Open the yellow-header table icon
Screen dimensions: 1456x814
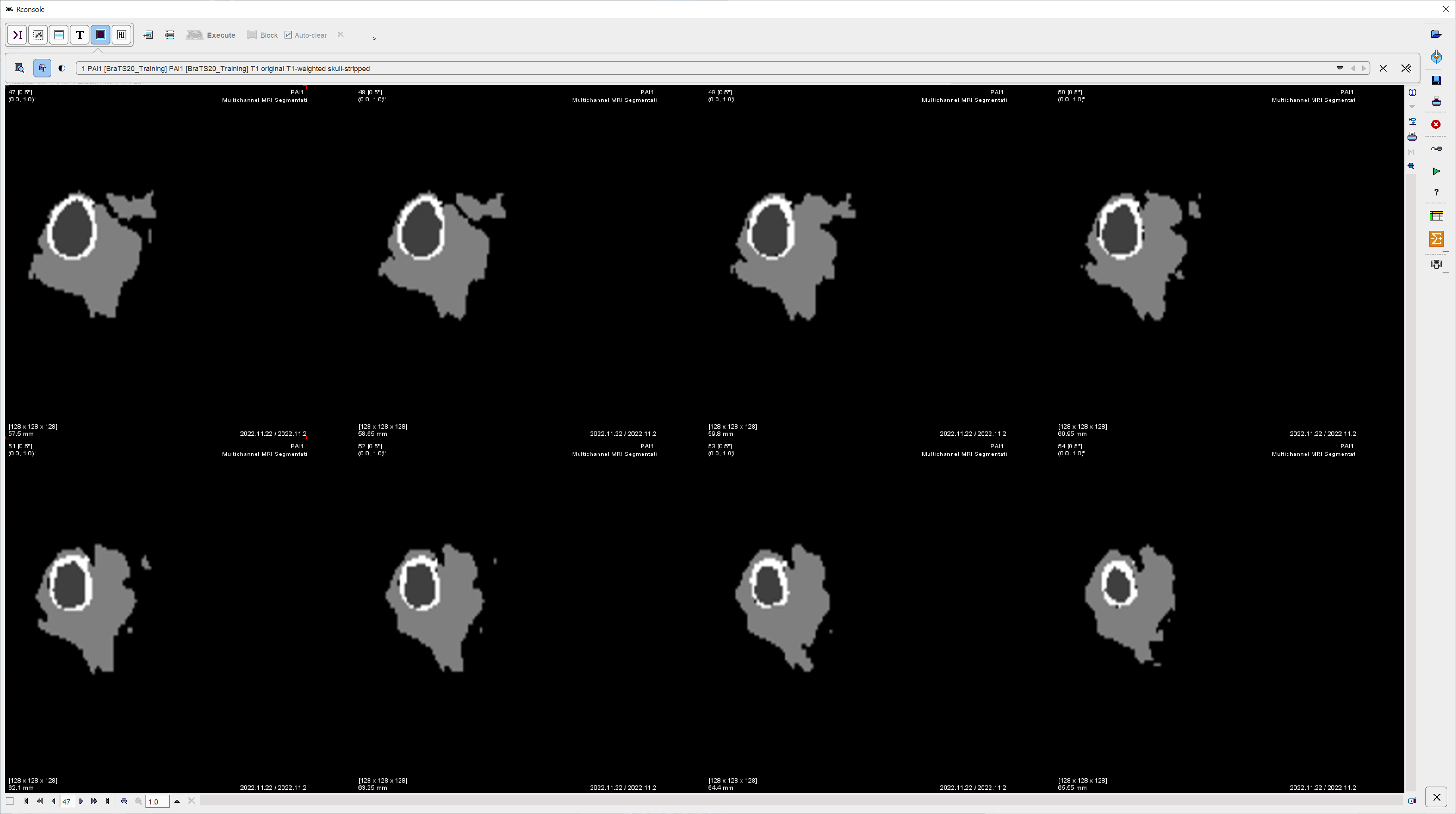1436,216
